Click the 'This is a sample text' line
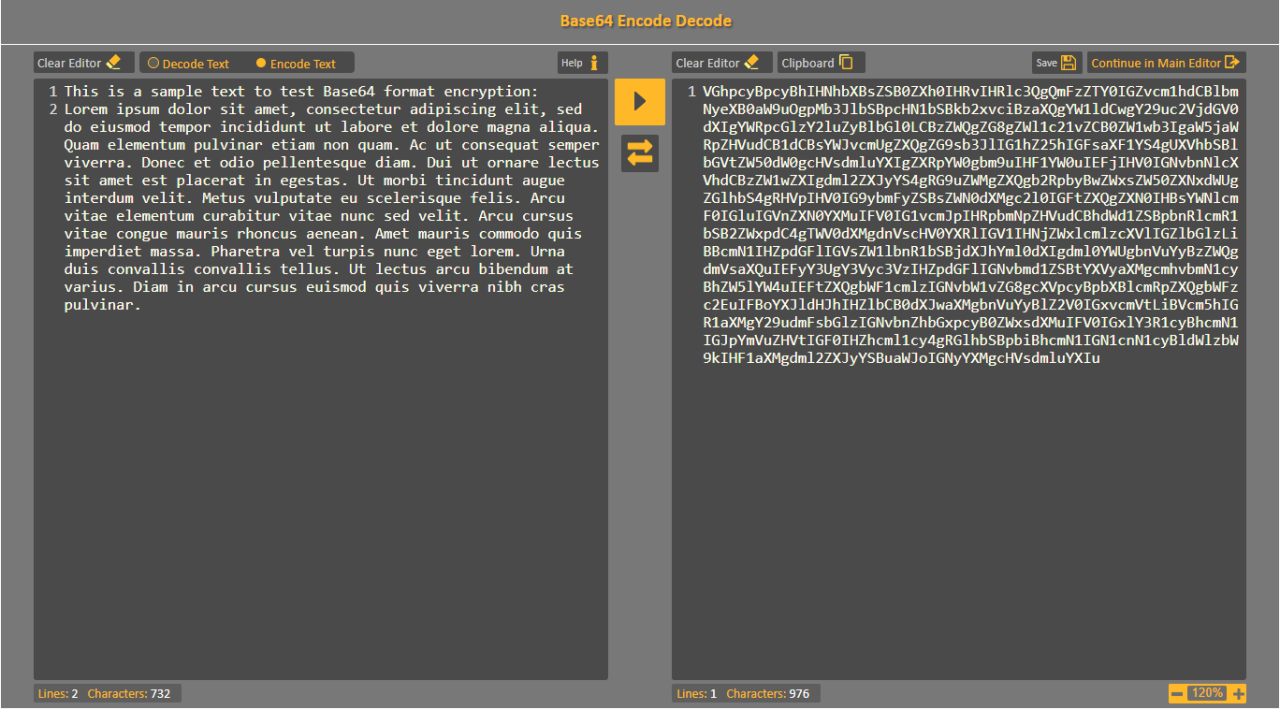The image size is (1280, 710). (x=301, y=92)
